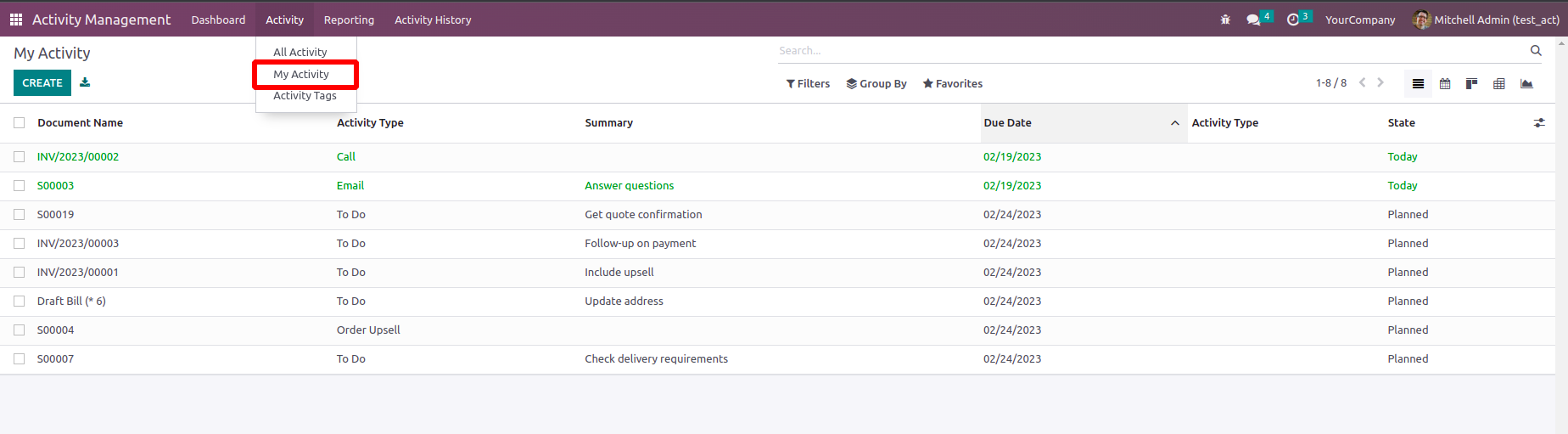This screenshot has height=434, width=1568.
Task: Open the activities clock icon
Action: click(1293, 20)
